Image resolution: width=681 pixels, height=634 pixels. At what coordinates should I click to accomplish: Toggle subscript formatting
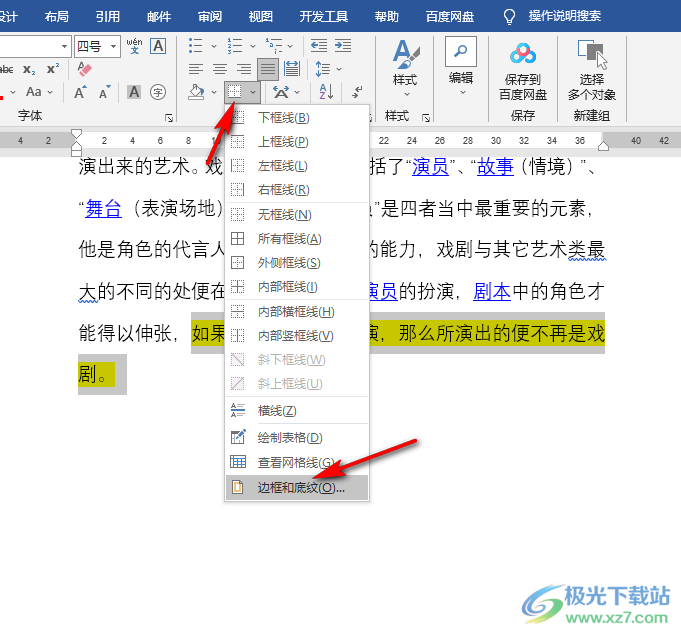click(x=29, y=69)
